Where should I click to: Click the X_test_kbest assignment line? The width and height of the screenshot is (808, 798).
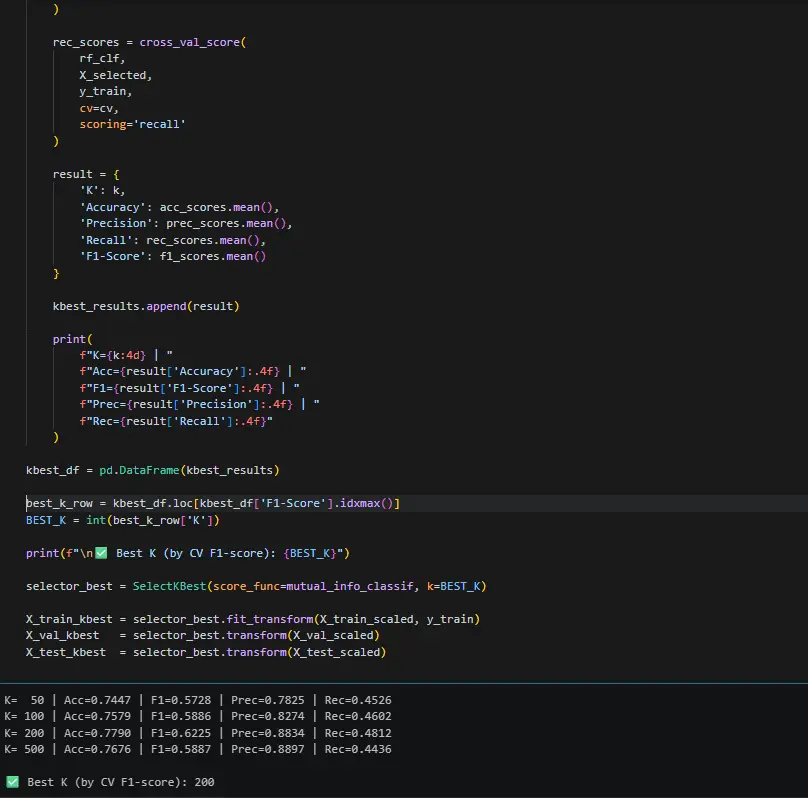(x=206, y=652)
